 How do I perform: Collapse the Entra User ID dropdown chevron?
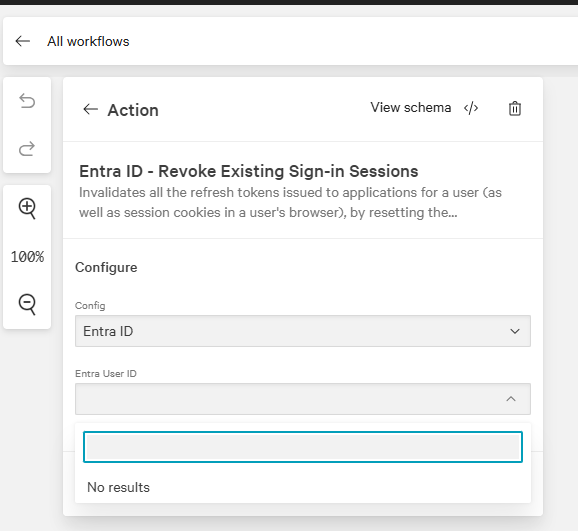(511, 399)
